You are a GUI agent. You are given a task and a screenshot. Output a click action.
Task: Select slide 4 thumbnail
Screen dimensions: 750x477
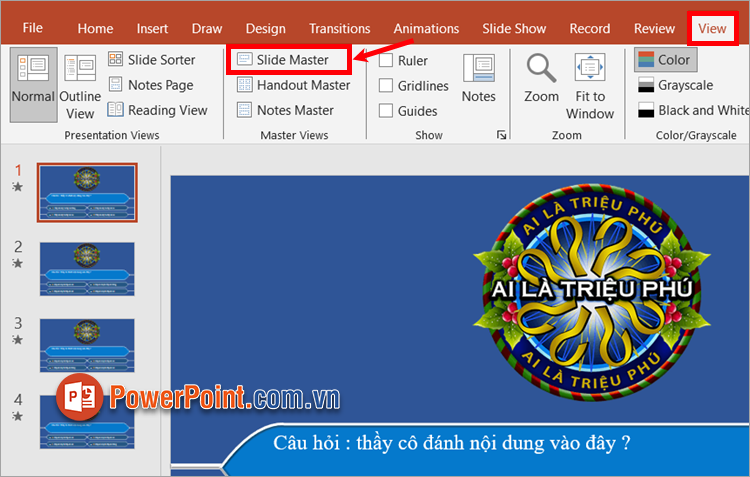pyautogui.click(x=87, y=422)
